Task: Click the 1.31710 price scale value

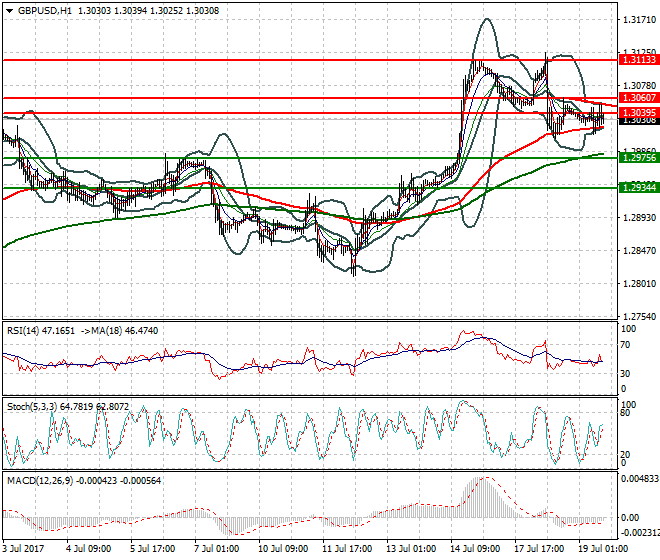Action: [639, 20]
